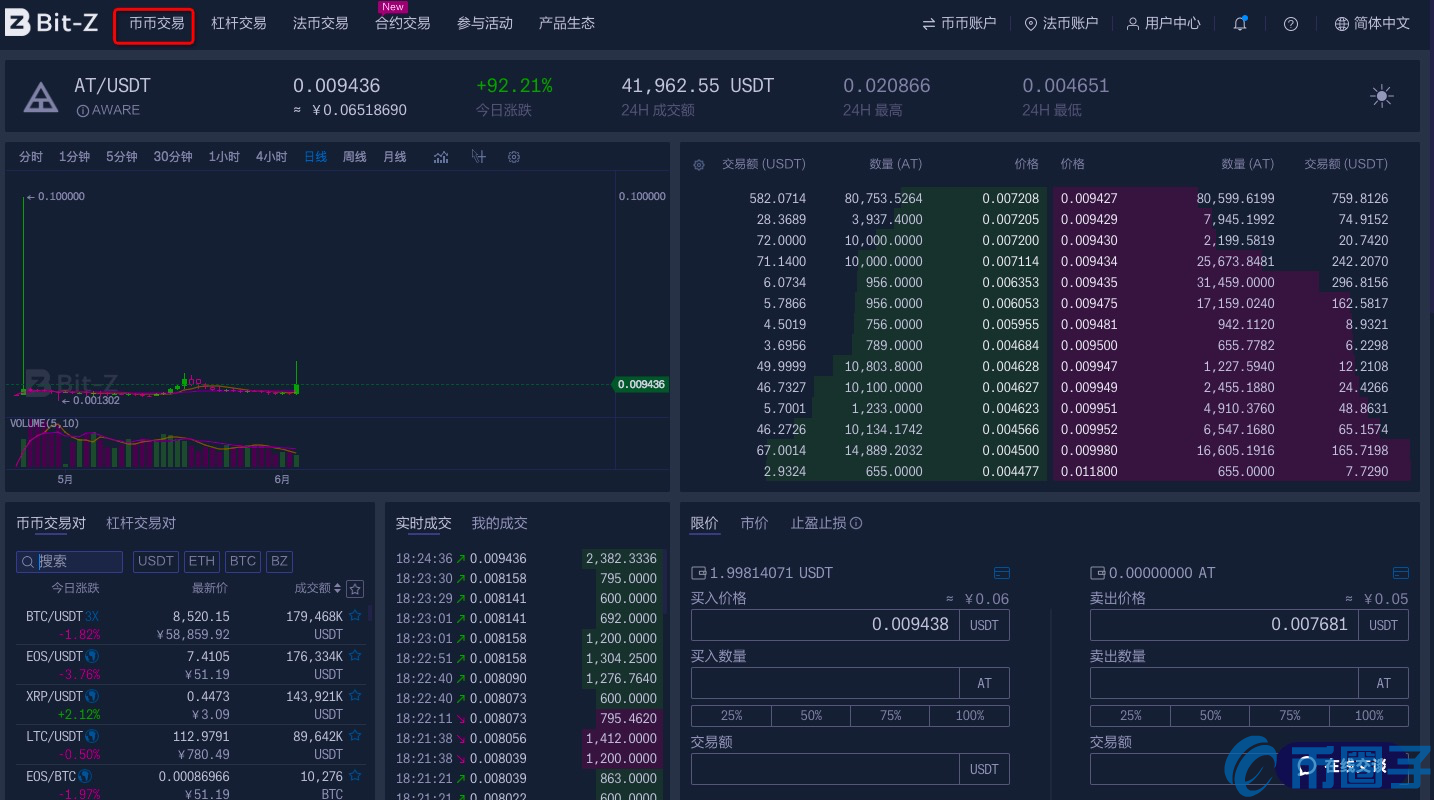This screenshot has width=1434, height=800.
Task: Click info icon next to 止盈止损
Action: 856,523
